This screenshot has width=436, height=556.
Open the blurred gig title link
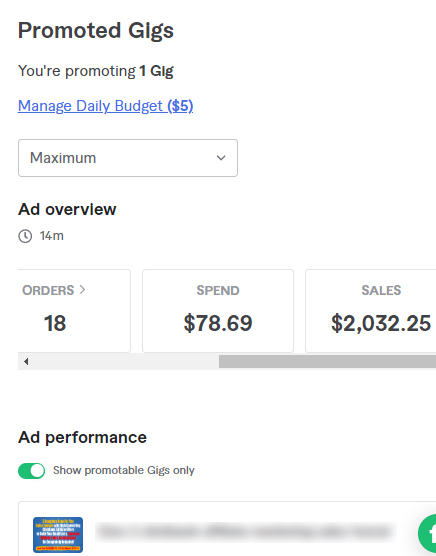coord(245,532)
